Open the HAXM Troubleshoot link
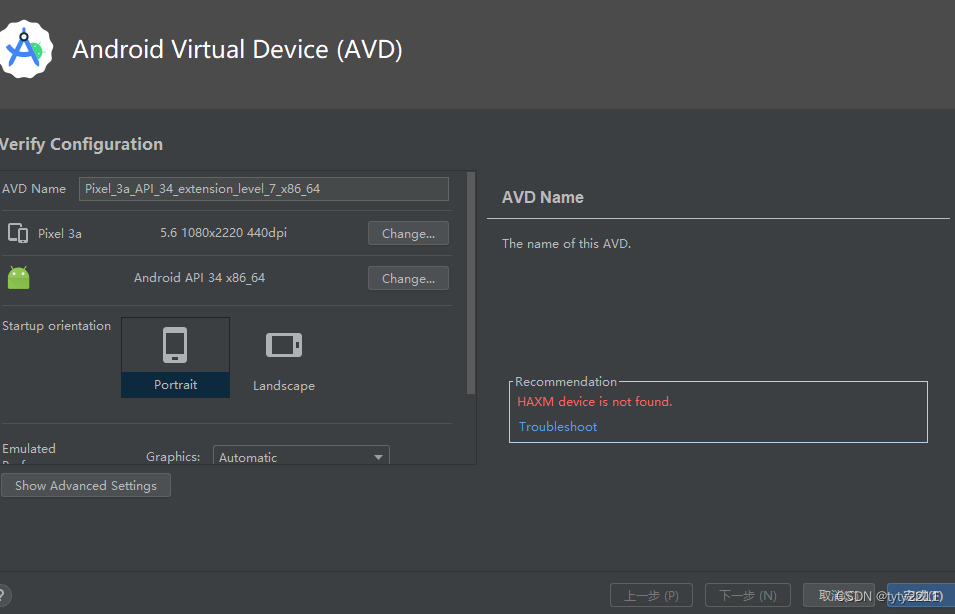The width and height of the screenshot is (955, 614). (x=558, y=426)
